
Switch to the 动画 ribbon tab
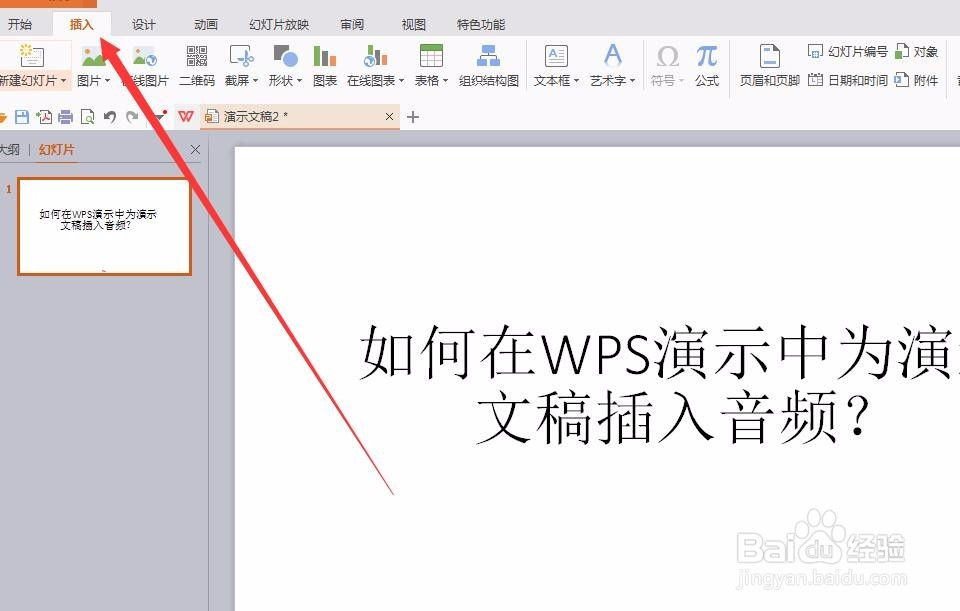click(204, 23)
